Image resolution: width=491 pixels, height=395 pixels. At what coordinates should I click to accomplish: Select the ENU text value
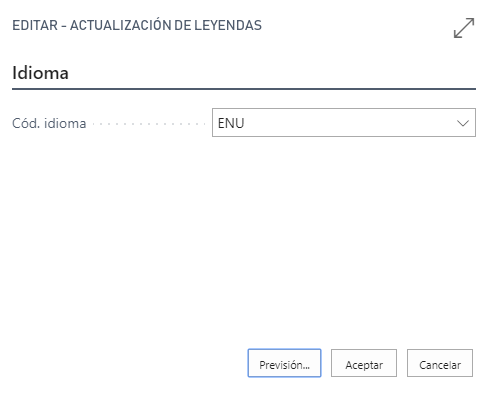[x=231, y=123]
